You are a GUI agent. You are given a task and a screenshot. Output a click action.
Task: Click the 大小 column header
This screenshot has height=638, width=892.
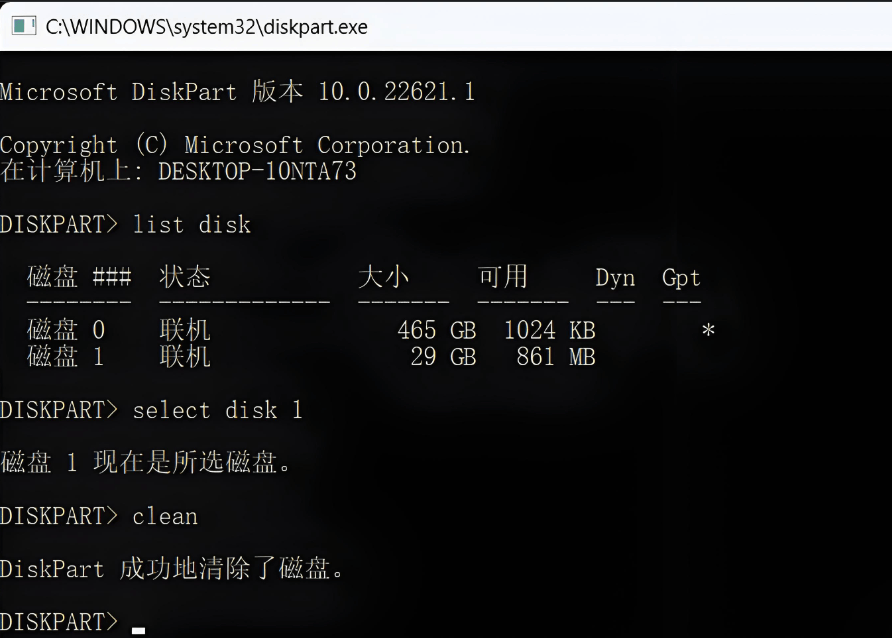[x=383, y=277]
